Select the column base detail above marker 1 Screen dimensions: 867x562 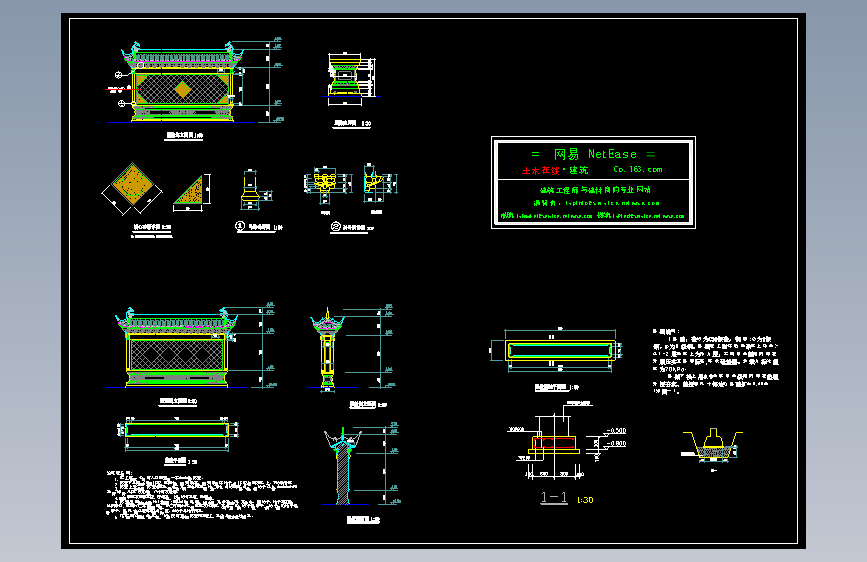(250, 189)
